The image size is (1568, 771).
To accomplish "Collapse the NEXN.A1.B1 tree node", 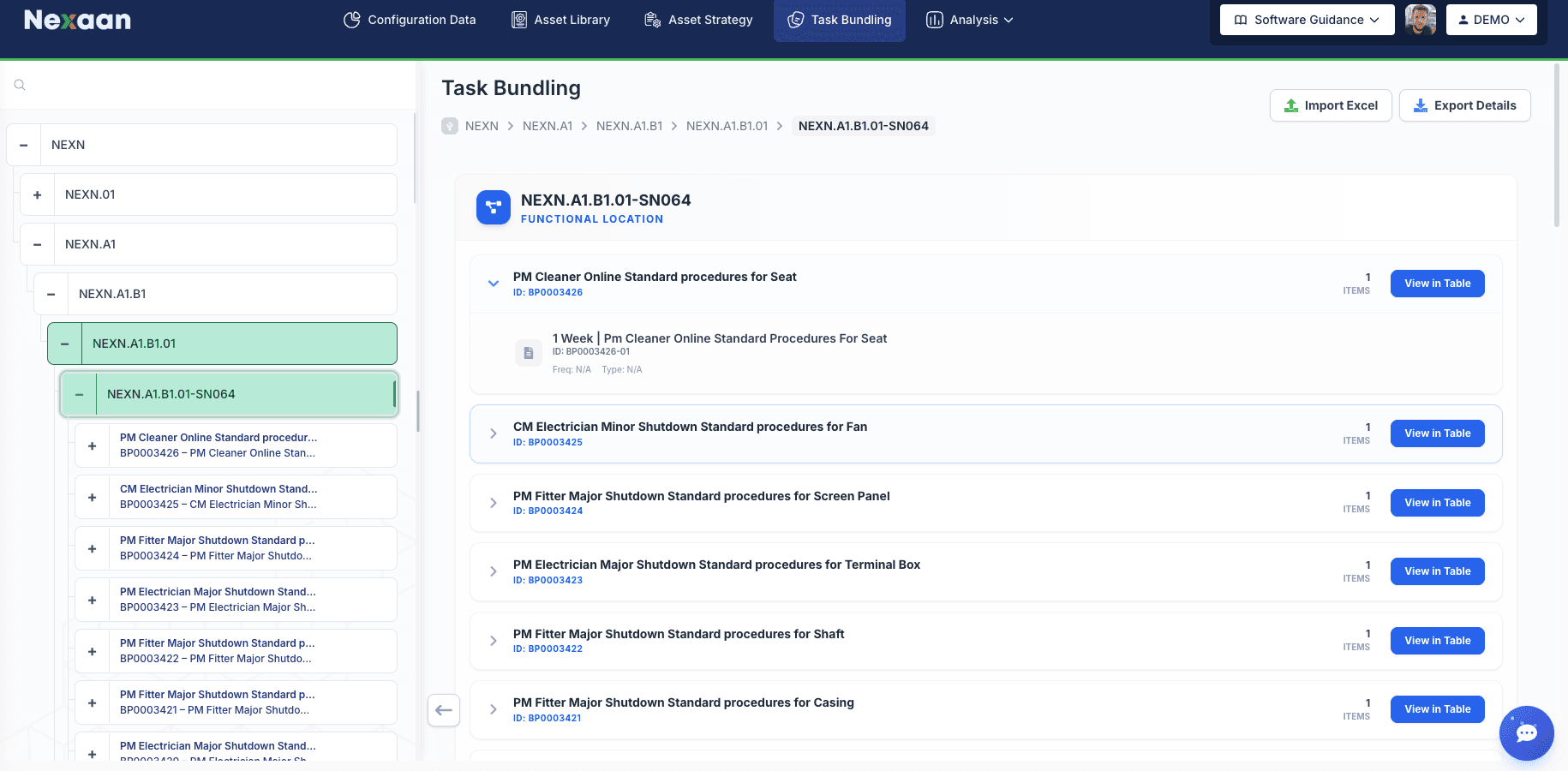I will pyautogui.click(x=51, y=294).
